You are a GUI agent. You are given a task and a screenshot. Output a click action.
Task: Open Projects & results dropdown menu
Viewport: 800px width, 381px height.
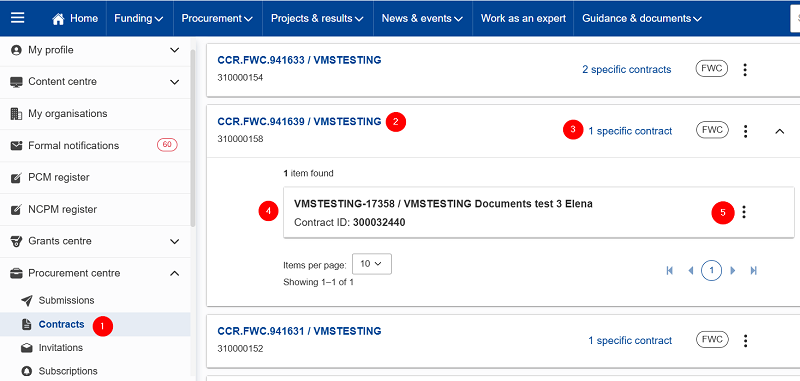click(x=317, y=18)
